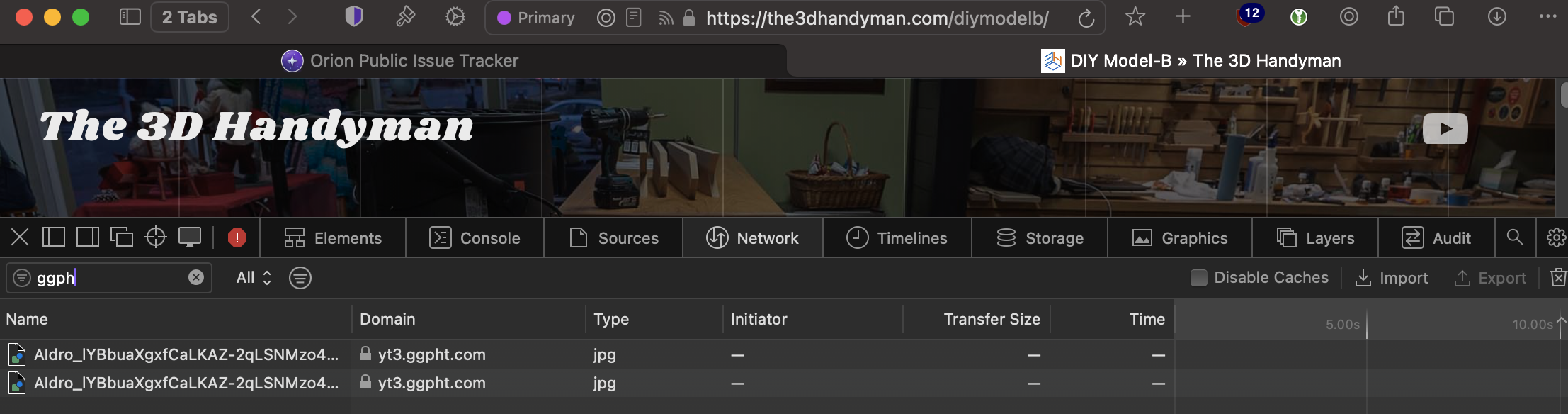Viewport: 1568px width, 414px height.
Task: Open the inspector search magnifier icon
Action: (1514, 237)
